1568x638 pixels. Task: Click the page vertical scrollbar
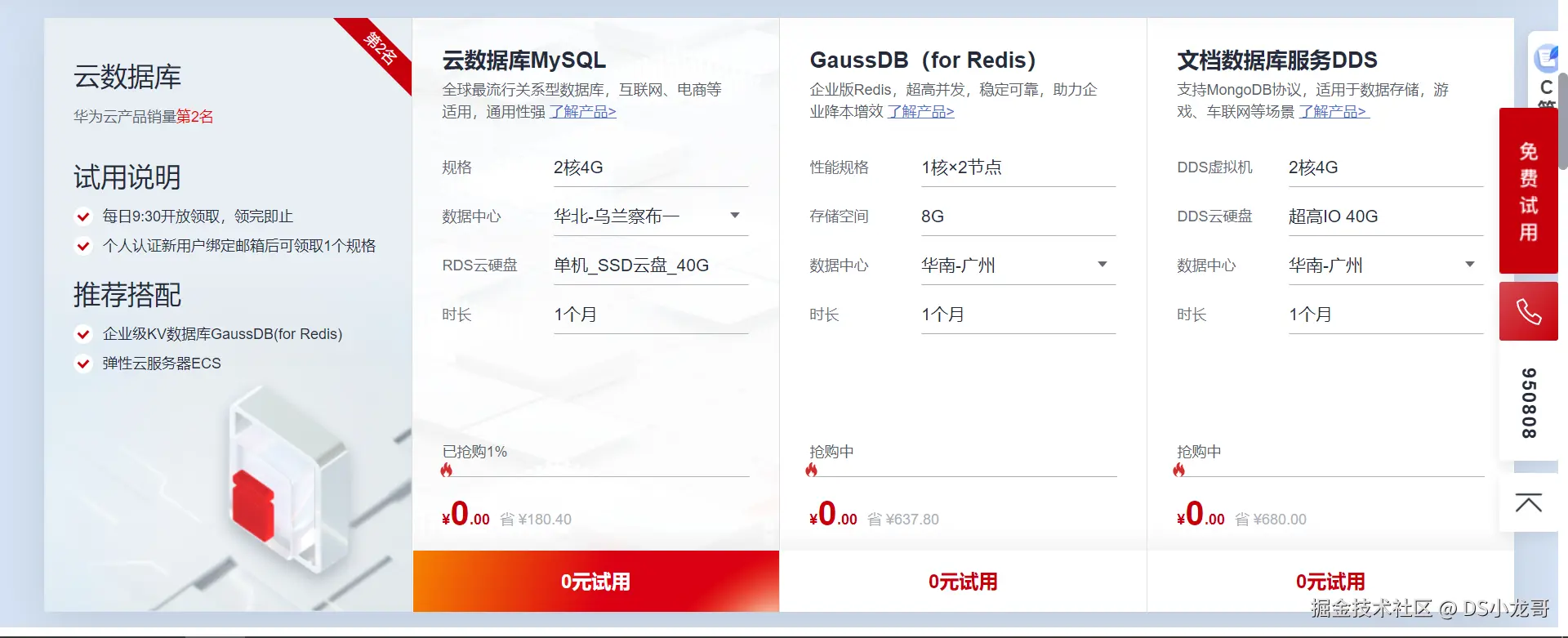coord(1563,121)
